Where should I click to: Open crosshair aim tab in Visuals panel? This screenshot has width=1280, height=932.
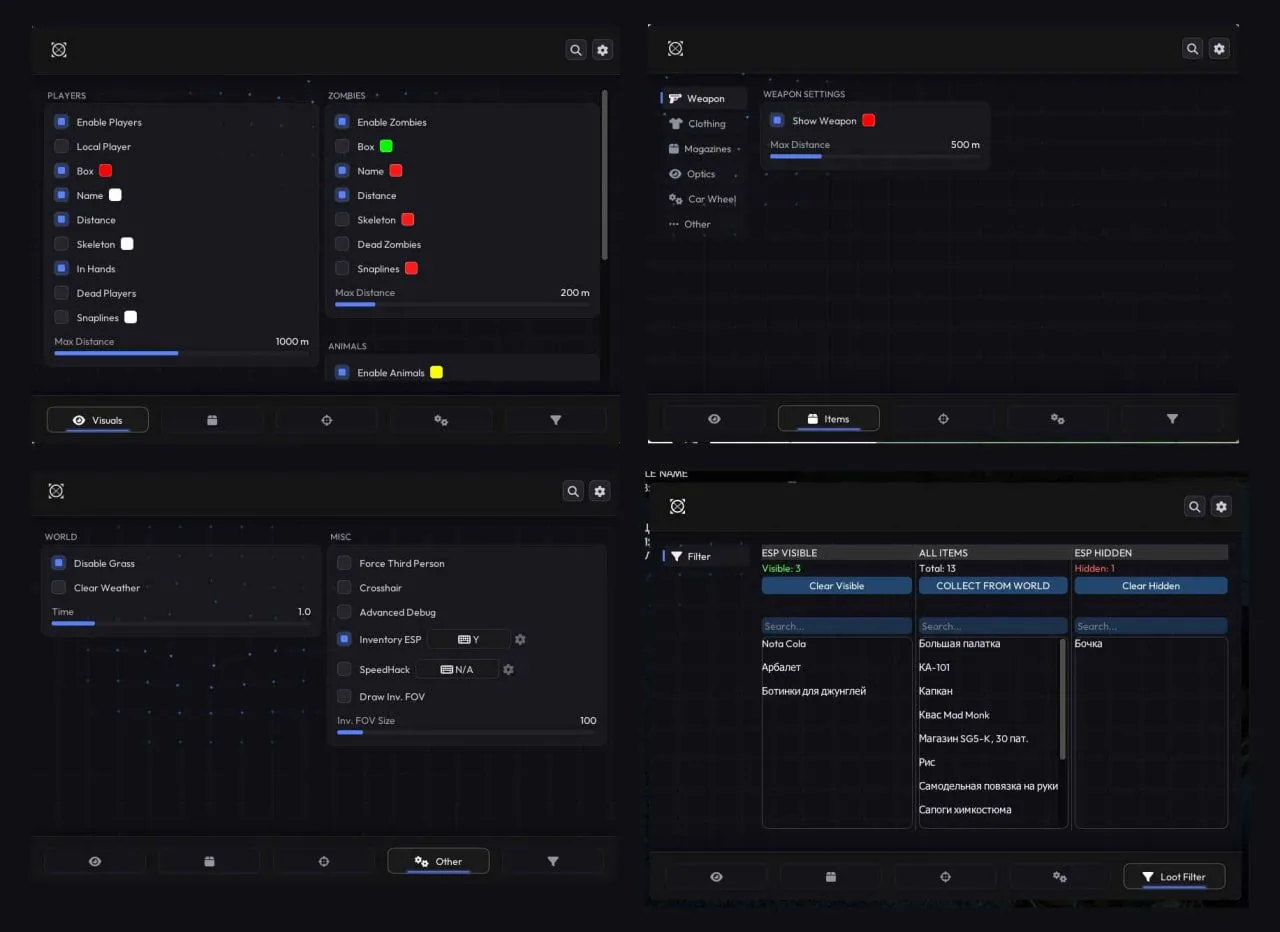[326, 420]
